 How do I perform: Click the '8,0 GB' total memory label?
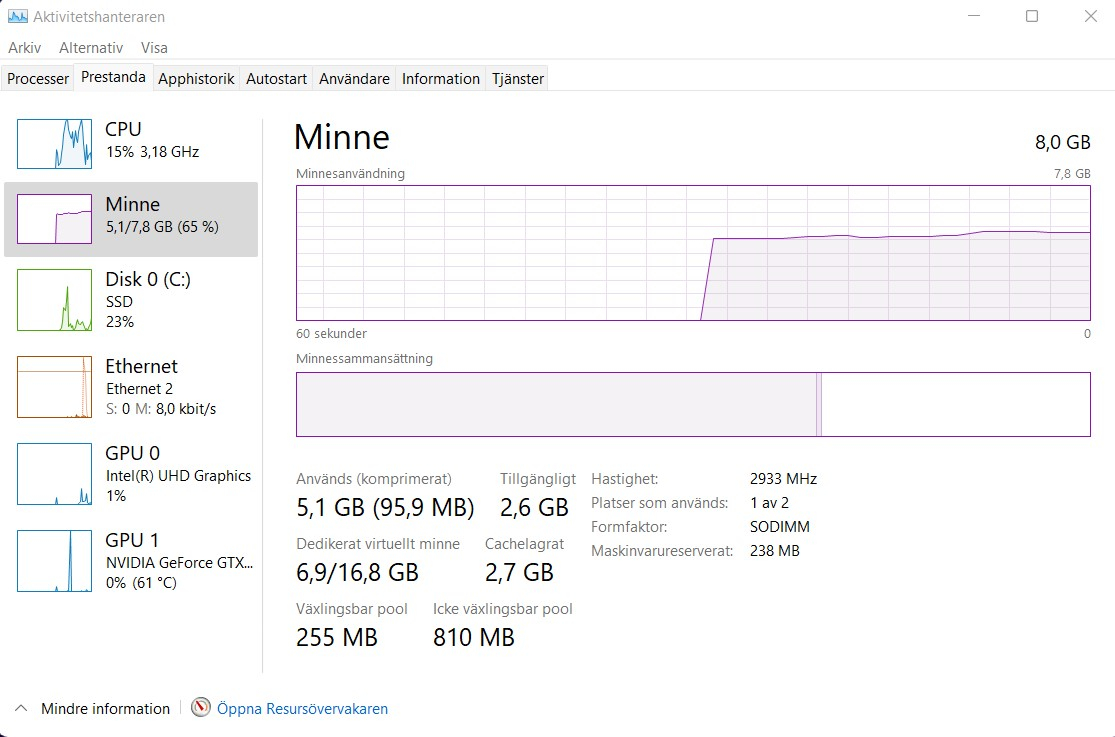click(1062, 142)
